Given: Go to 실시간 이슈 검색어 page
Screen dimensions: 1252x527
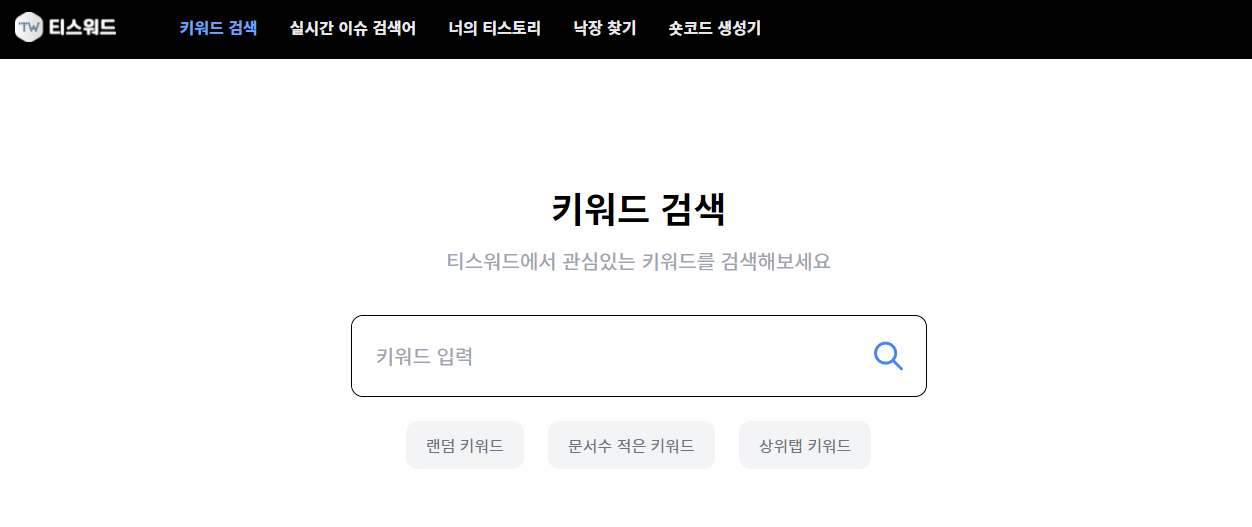Looking at the screenshot, I should 353,29.
